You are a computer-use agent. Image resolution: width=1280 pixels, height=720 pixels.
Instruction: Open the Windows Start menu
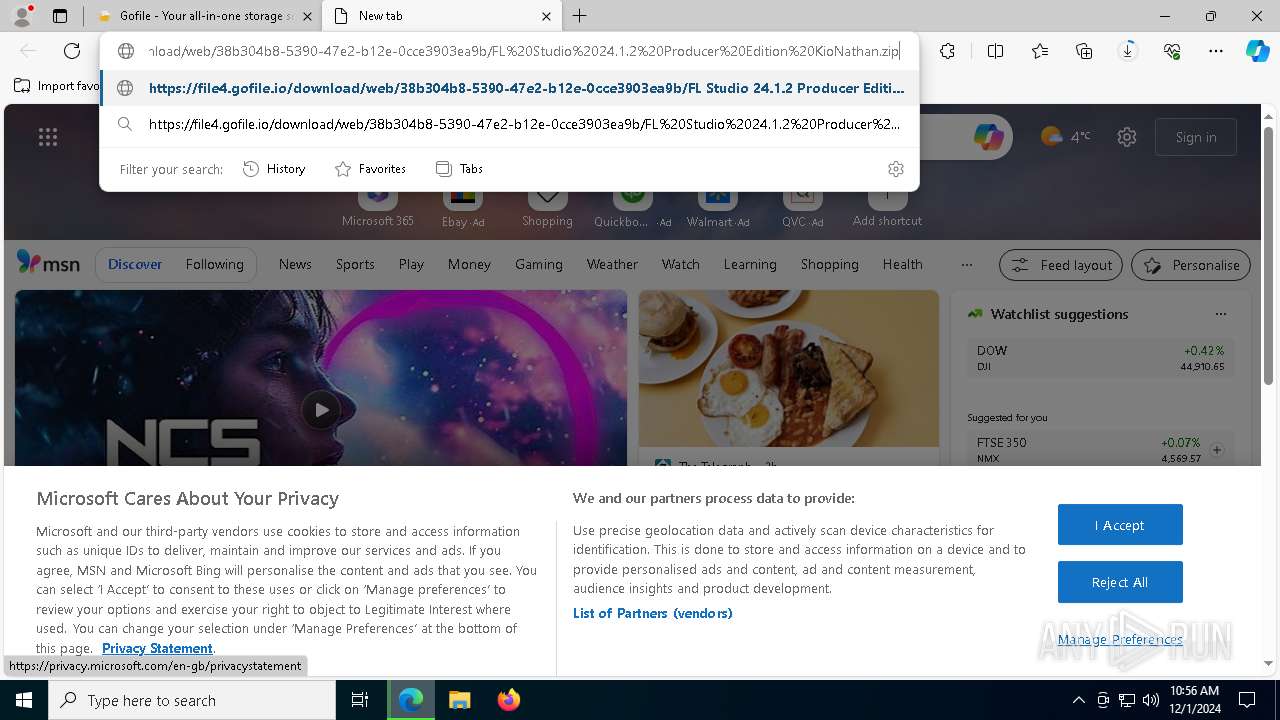pyautogui.click(x=24, y=700)
